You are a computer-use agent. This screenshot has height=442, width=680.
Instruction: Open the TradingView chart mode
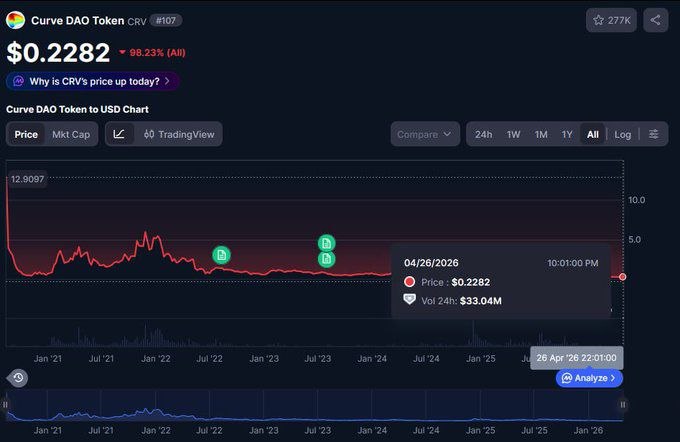tap(179, 134)
